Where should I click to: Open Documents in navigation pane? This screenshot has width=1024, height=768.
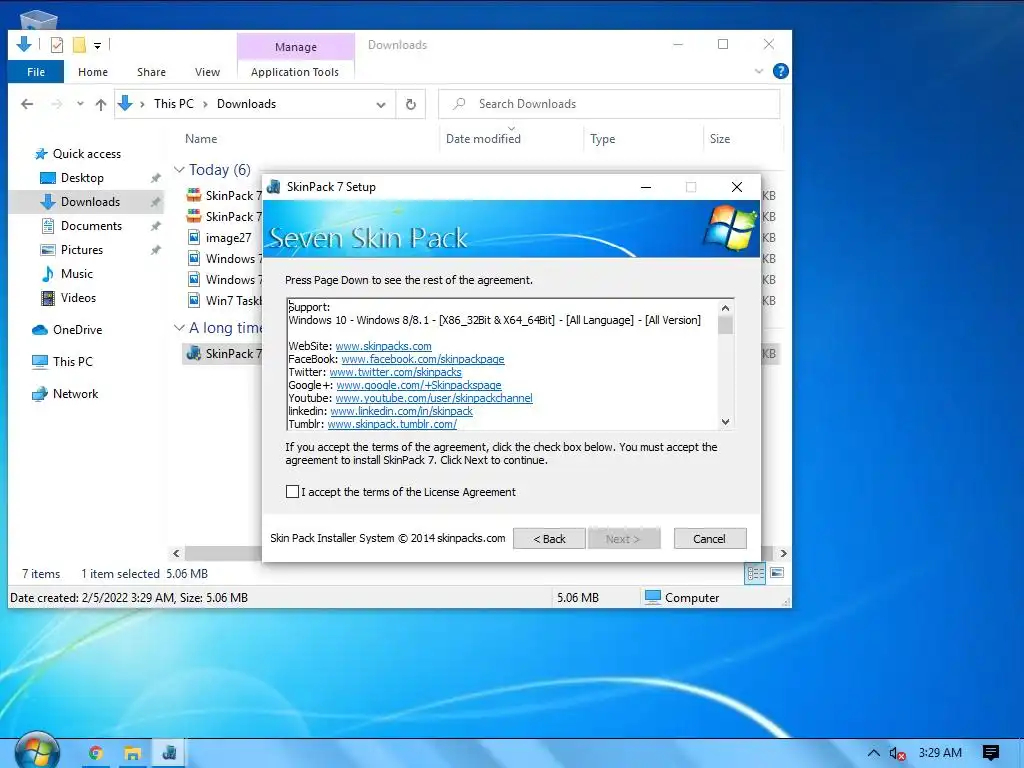pos(91,226)
